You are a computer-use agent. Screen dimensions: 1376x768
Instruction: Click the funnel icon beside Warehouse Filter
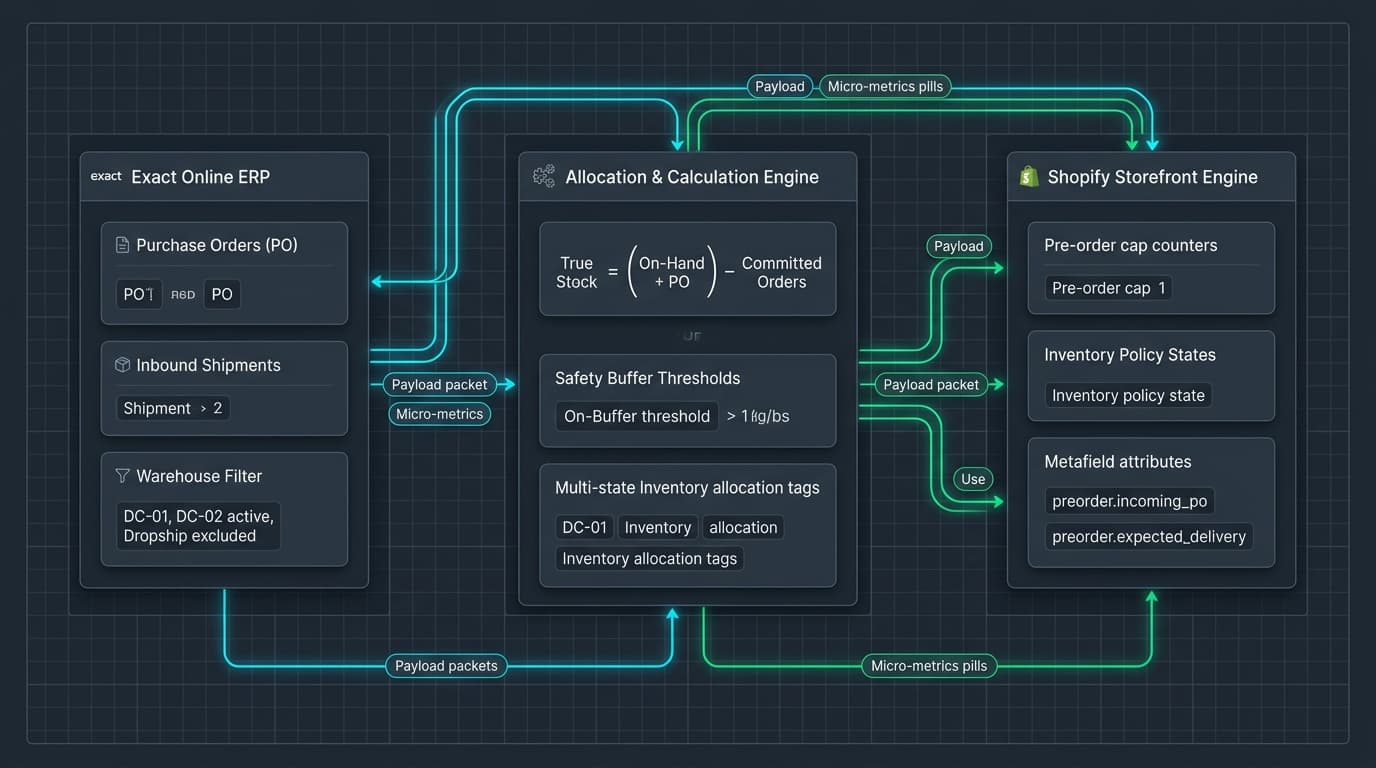pos(122,476)
